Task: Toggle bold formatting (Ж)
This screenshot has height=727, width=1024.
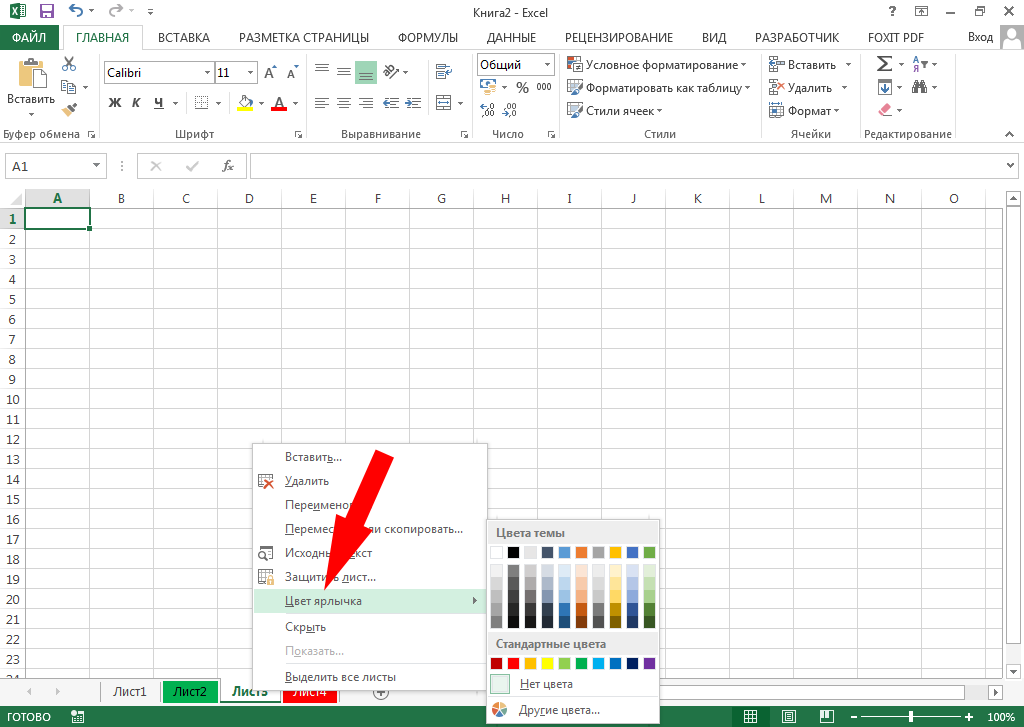Action: (114, 102)
